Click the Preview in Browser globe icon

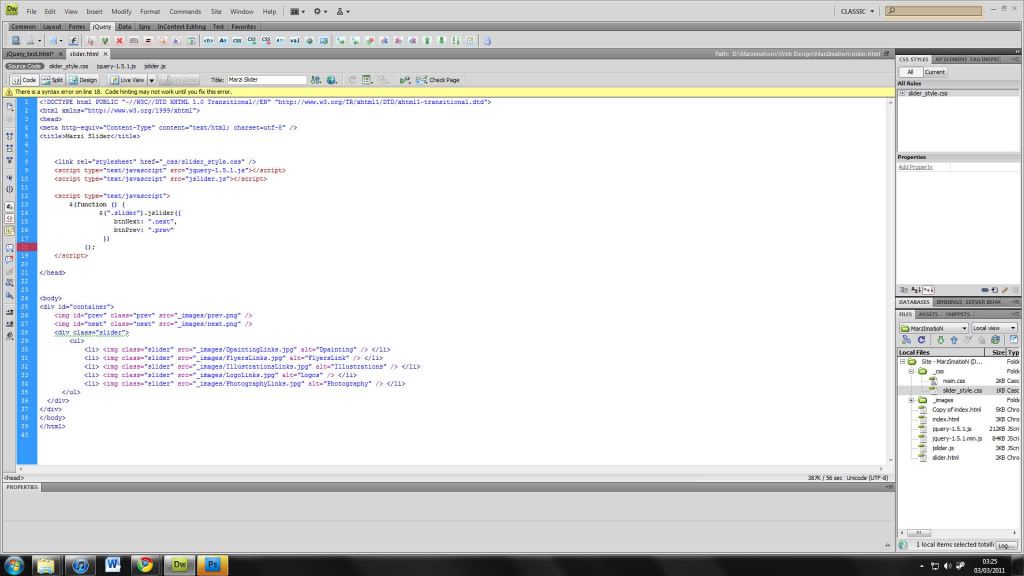(333, 80)
